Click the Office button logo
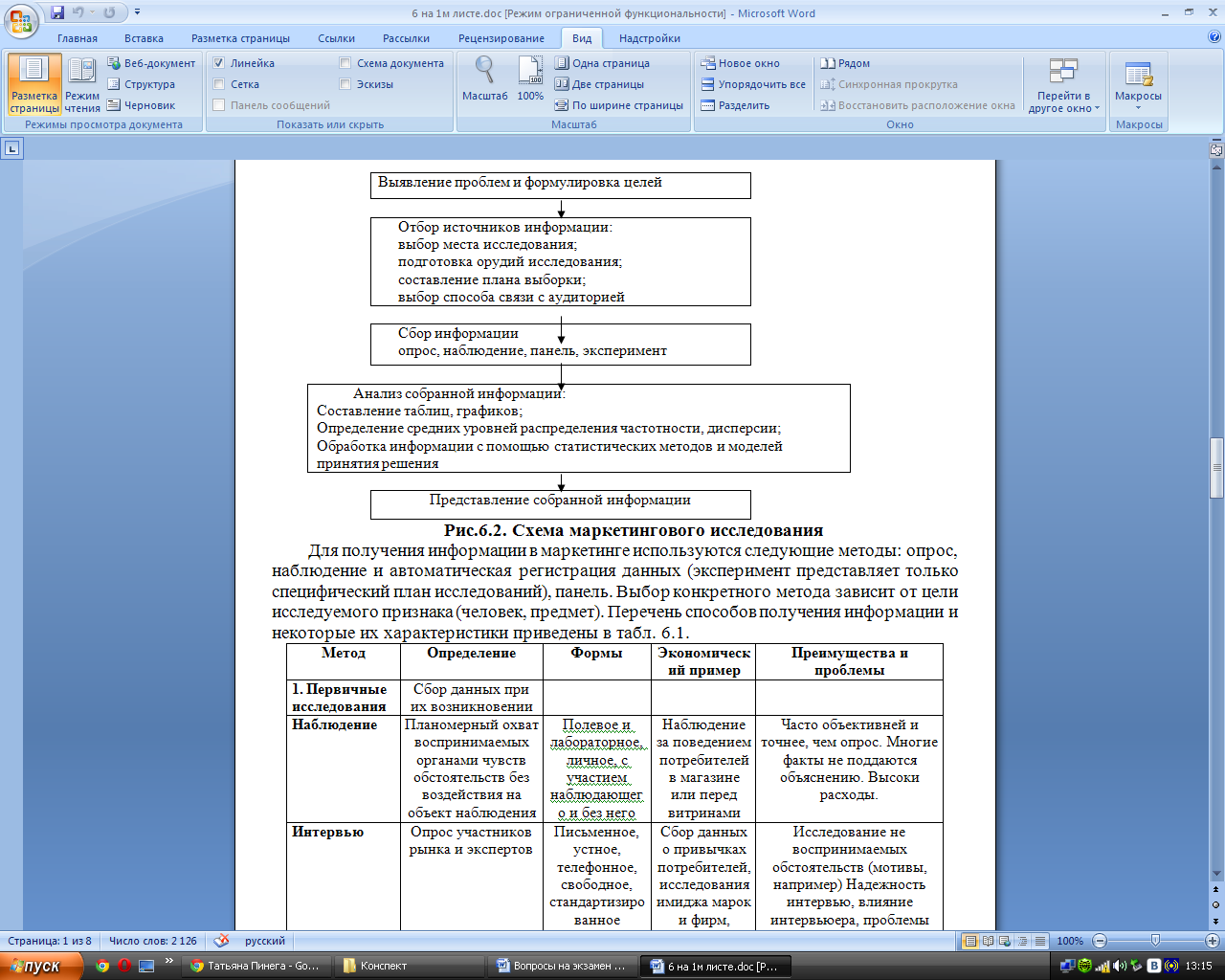The width and height of the screenshot is (1225, 980). [21, 21]
